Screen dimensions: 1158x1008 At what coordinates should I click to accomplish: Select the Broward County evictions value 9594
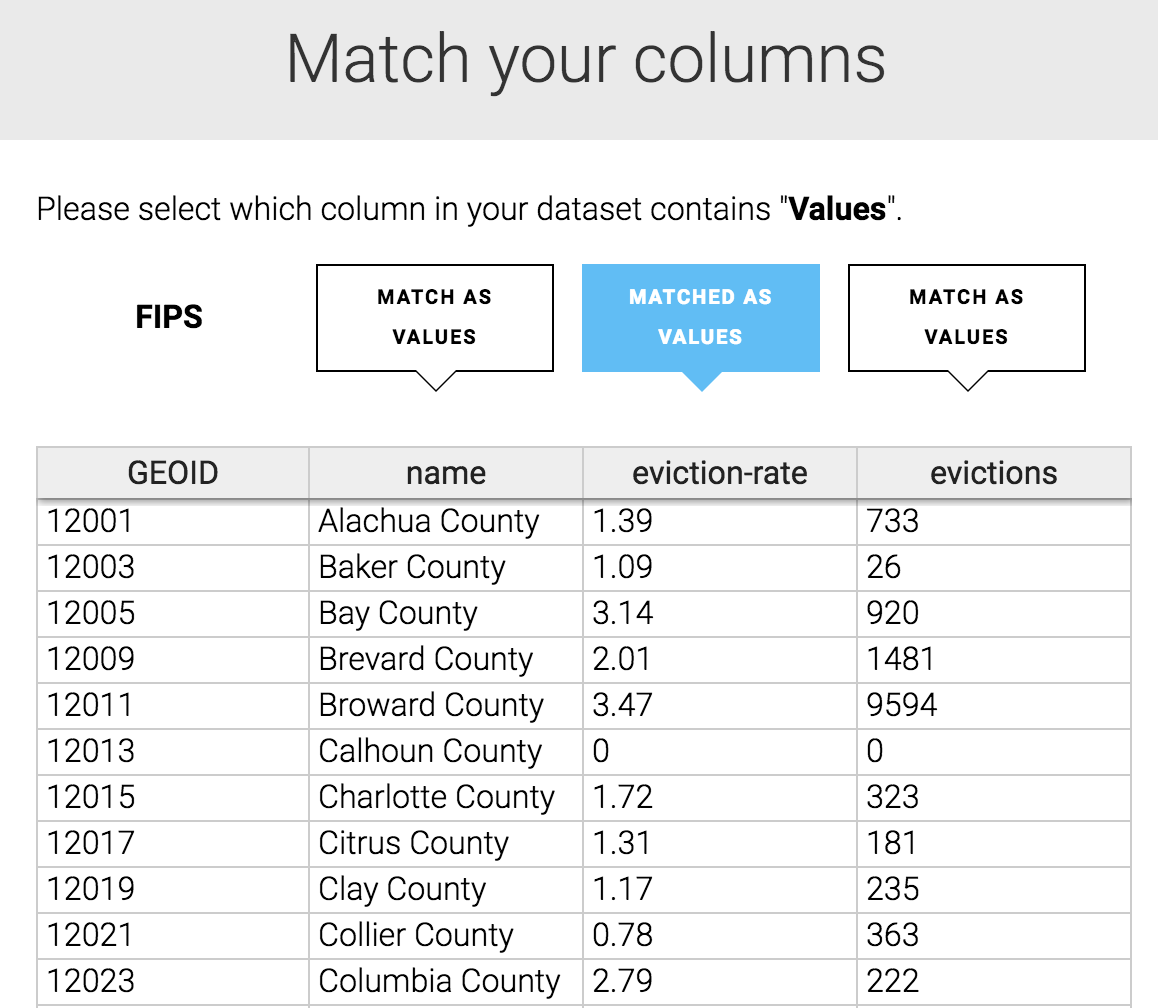tap(902, 705)
